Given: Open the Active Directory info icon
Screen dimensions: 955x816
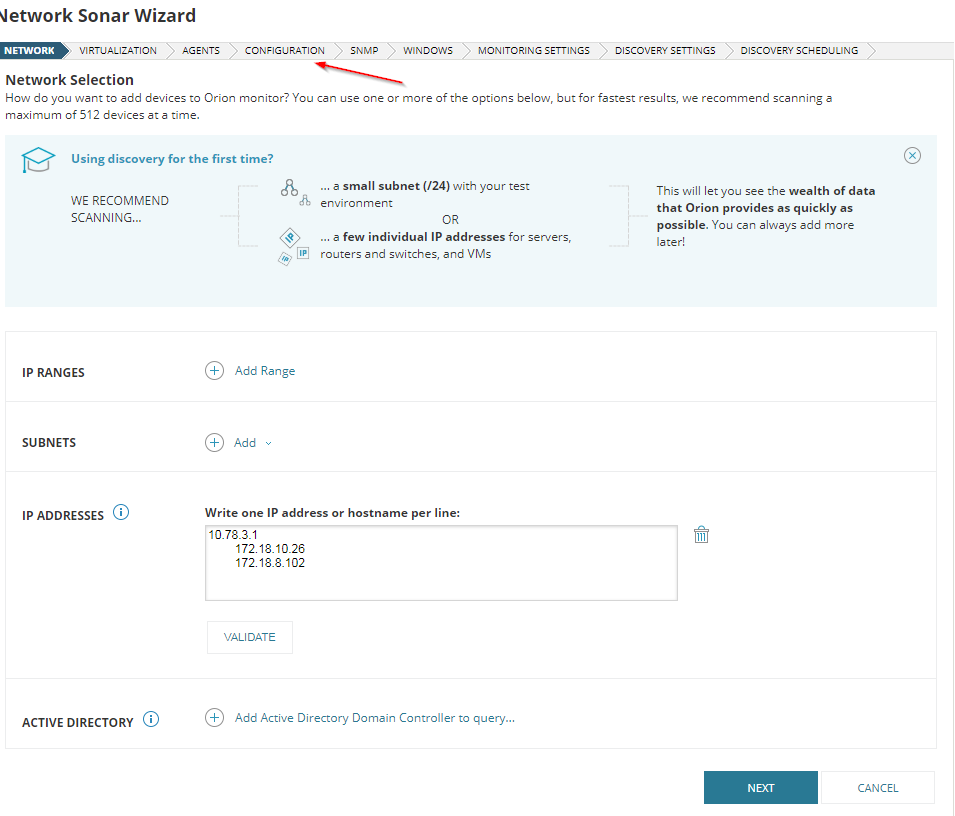Looking at the screenshot, I should pos(151,720).
